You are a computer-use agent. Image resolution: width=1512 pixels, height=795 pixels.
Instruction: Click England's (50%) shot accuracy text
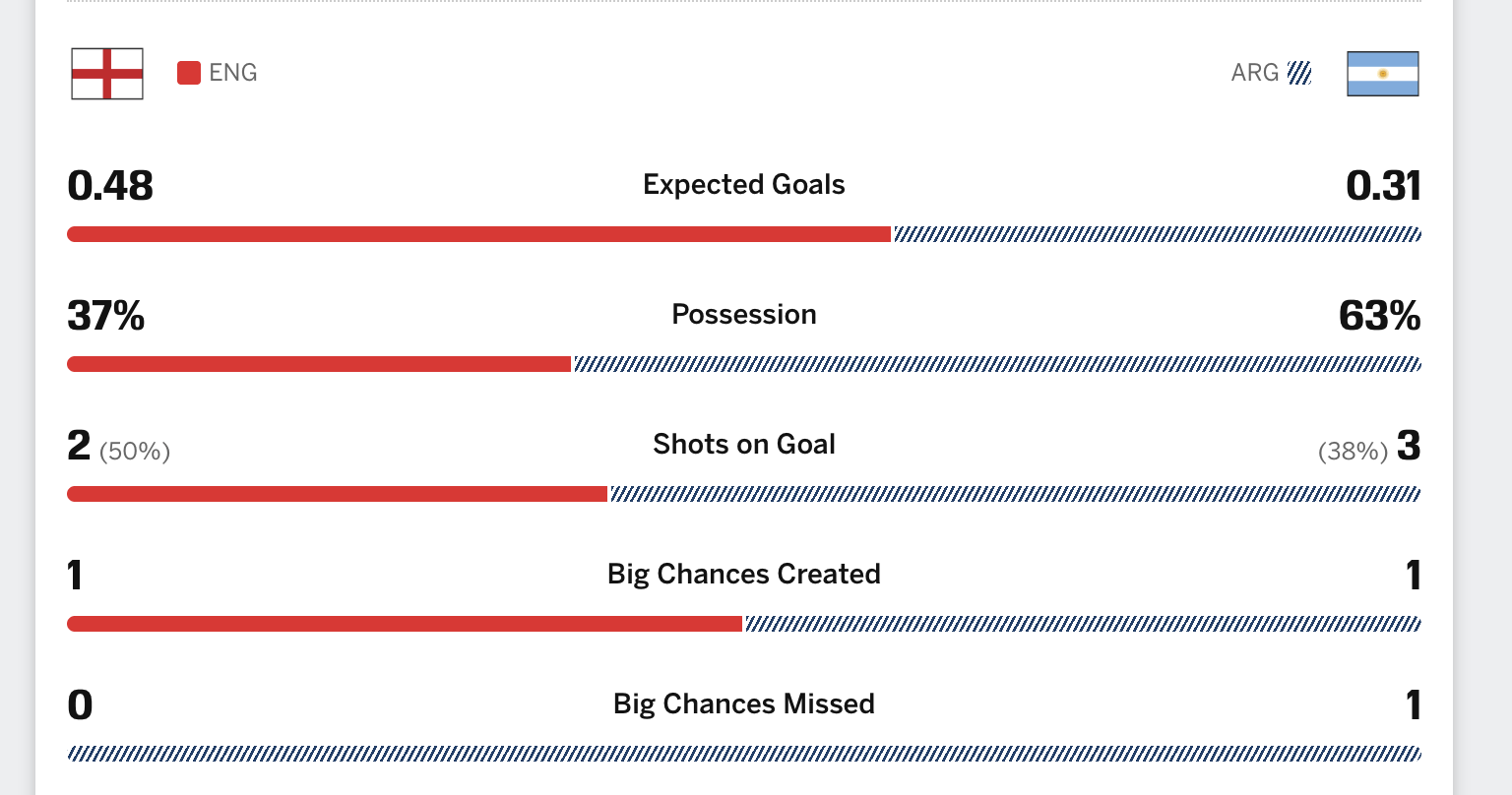[x=135, y=452]
